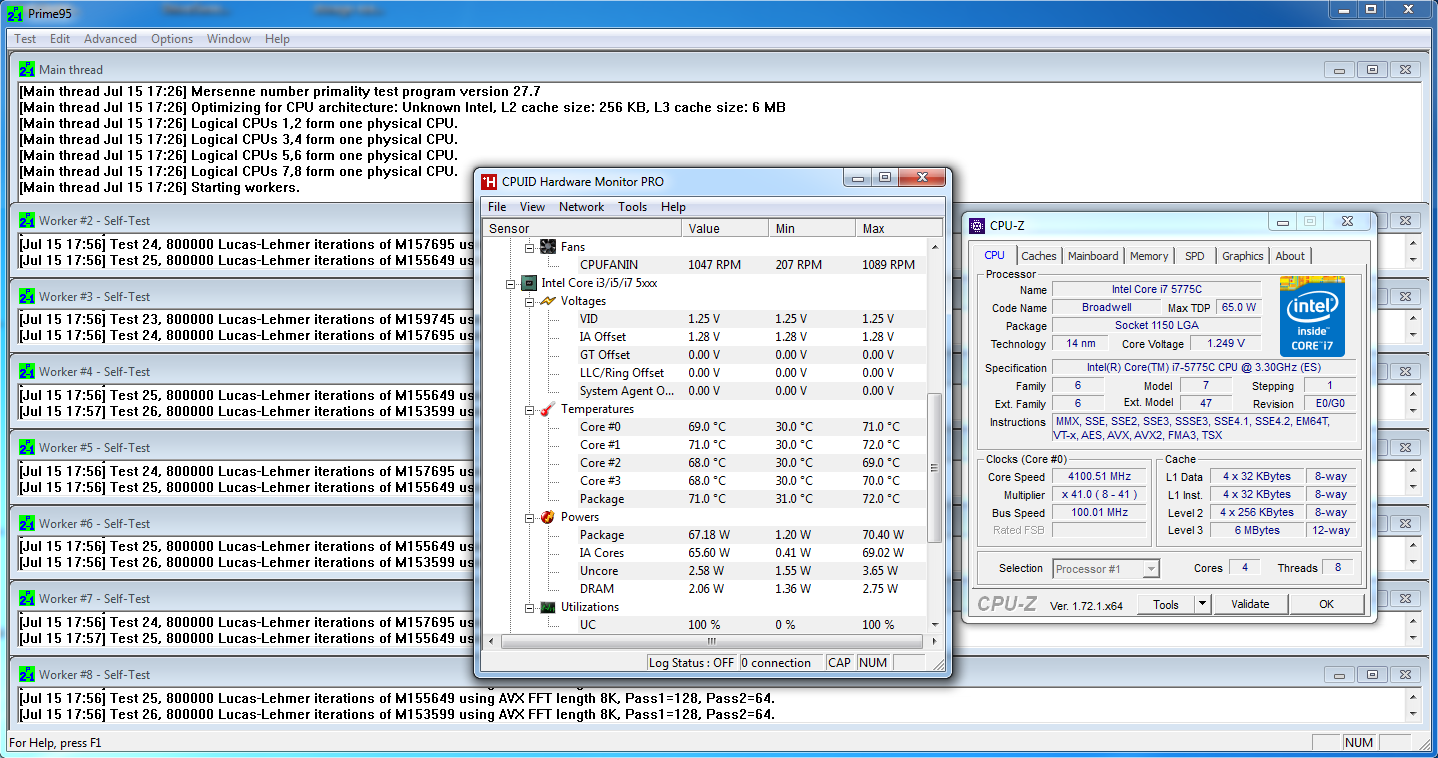Click the Worker #4 Self-Test window icon
The width and height of the screenshot is (1438, 758).
pyautogui.click(x=27, y=371)
